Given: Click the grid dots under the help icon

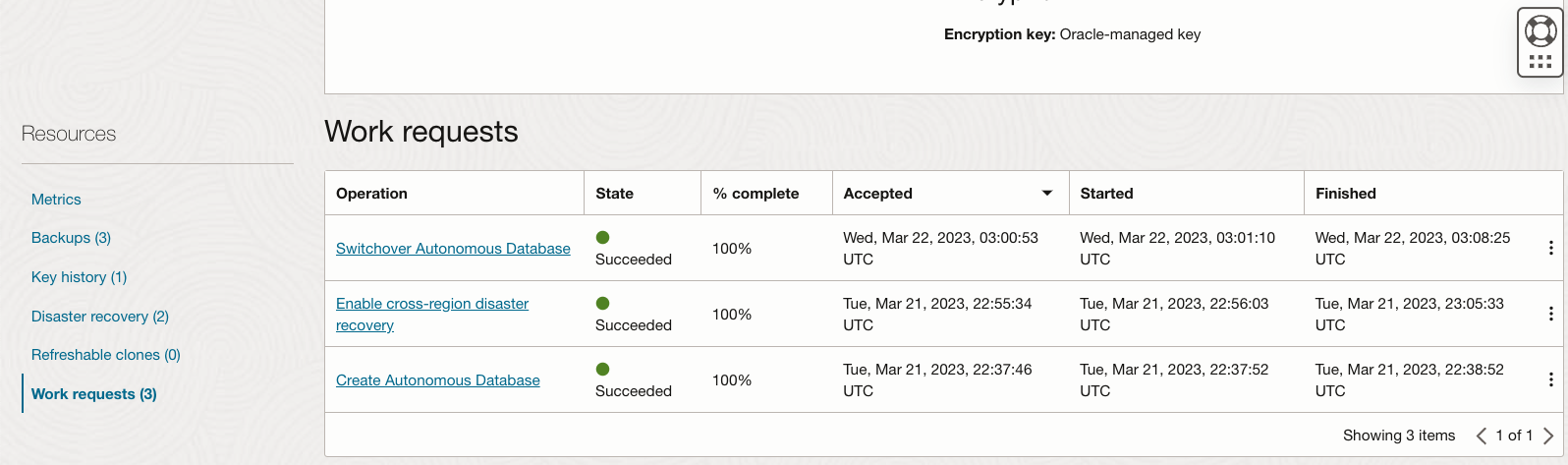Looking at the screenshot, I should click(1540, 62).
